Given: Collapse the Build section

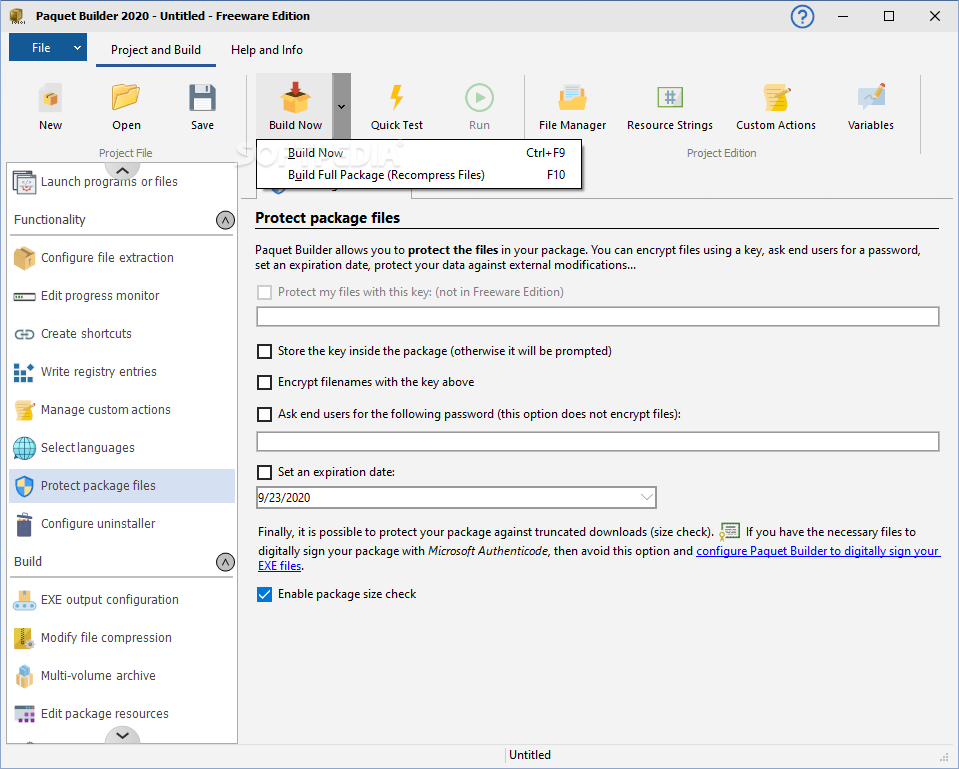Looking at the screenshot, I should click(225, 562).
